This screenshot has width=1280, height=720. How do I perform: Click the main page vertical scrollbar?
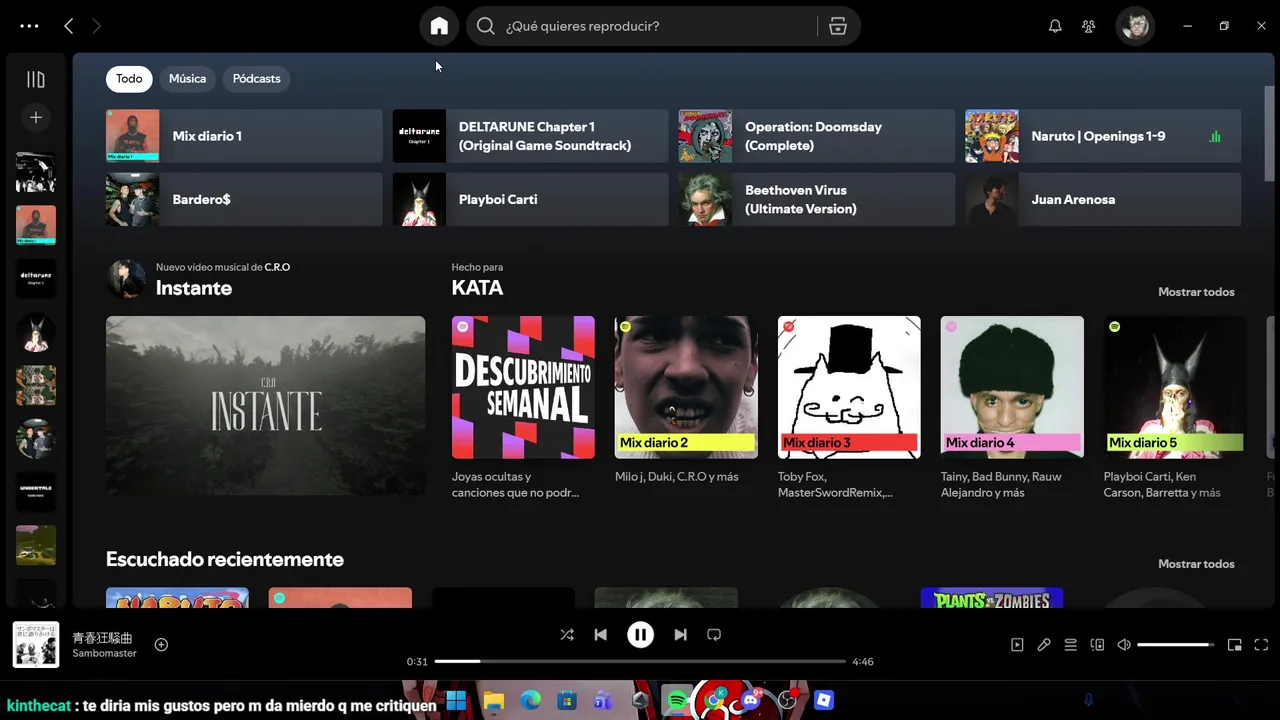tap(1270, 135)
